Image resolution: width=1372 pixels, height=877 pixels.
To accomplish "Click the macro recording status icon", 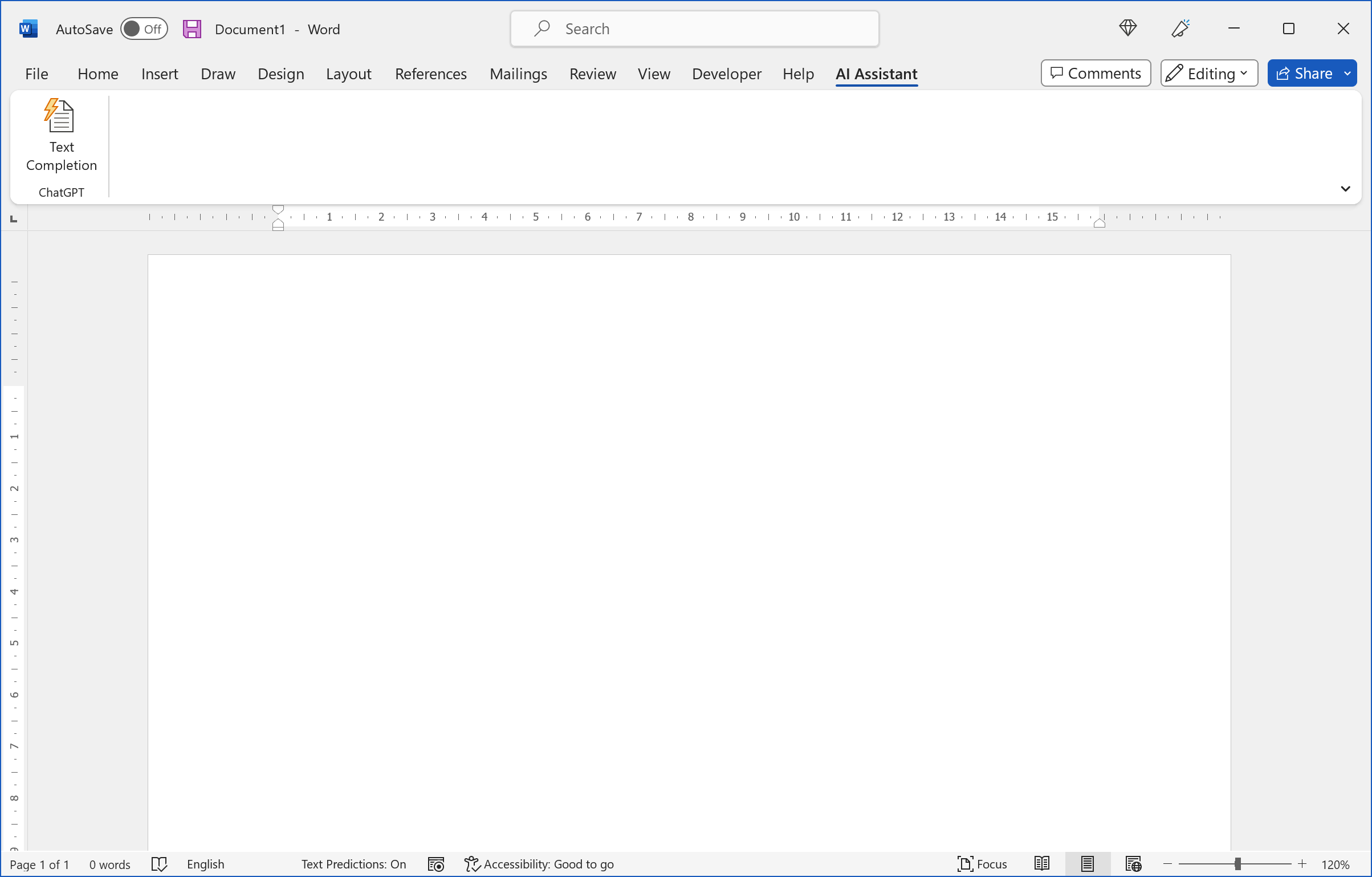I will (436, 864).
